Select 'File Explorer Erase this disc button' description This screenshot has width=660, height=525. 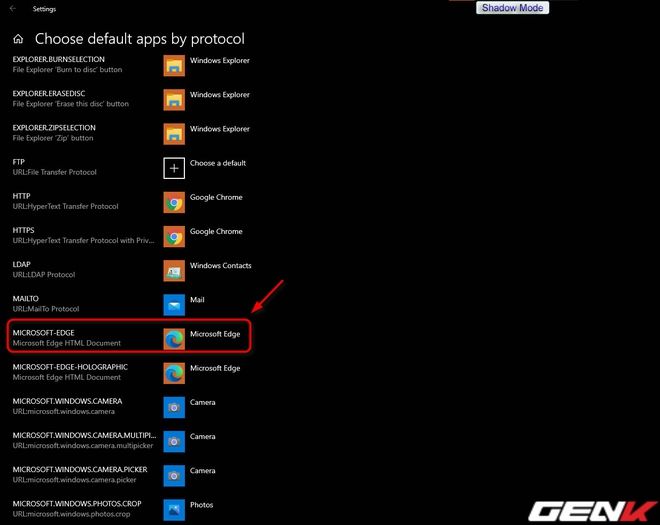(71, 104)
